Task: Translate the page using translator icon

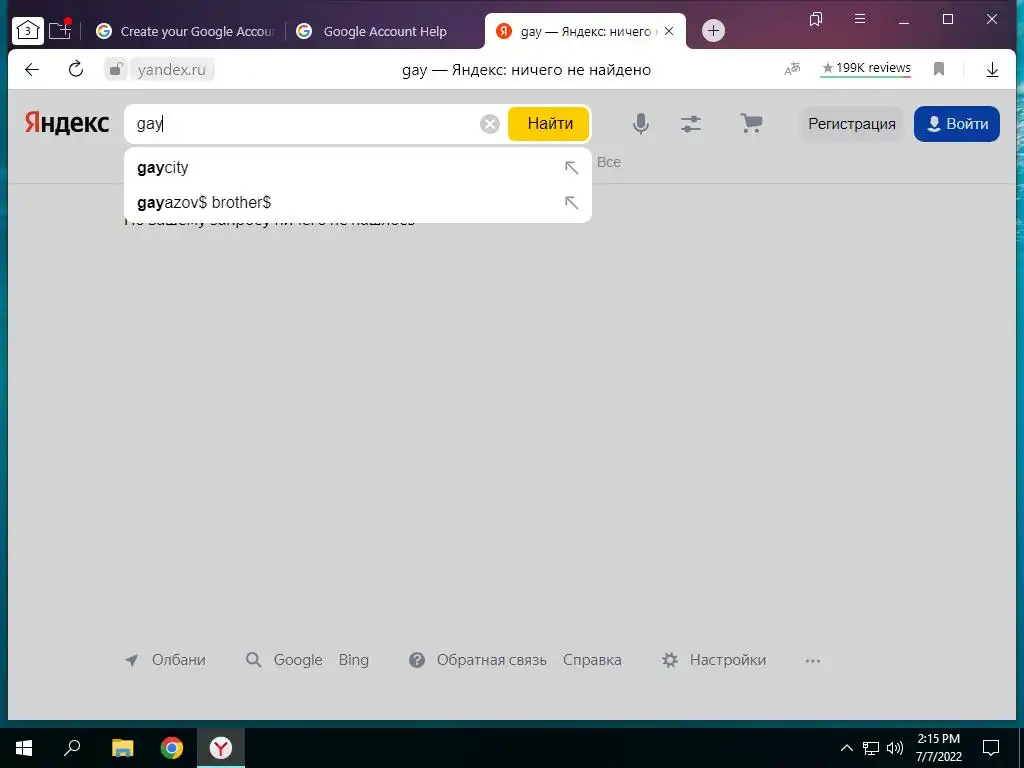Action: pos(792,69)
